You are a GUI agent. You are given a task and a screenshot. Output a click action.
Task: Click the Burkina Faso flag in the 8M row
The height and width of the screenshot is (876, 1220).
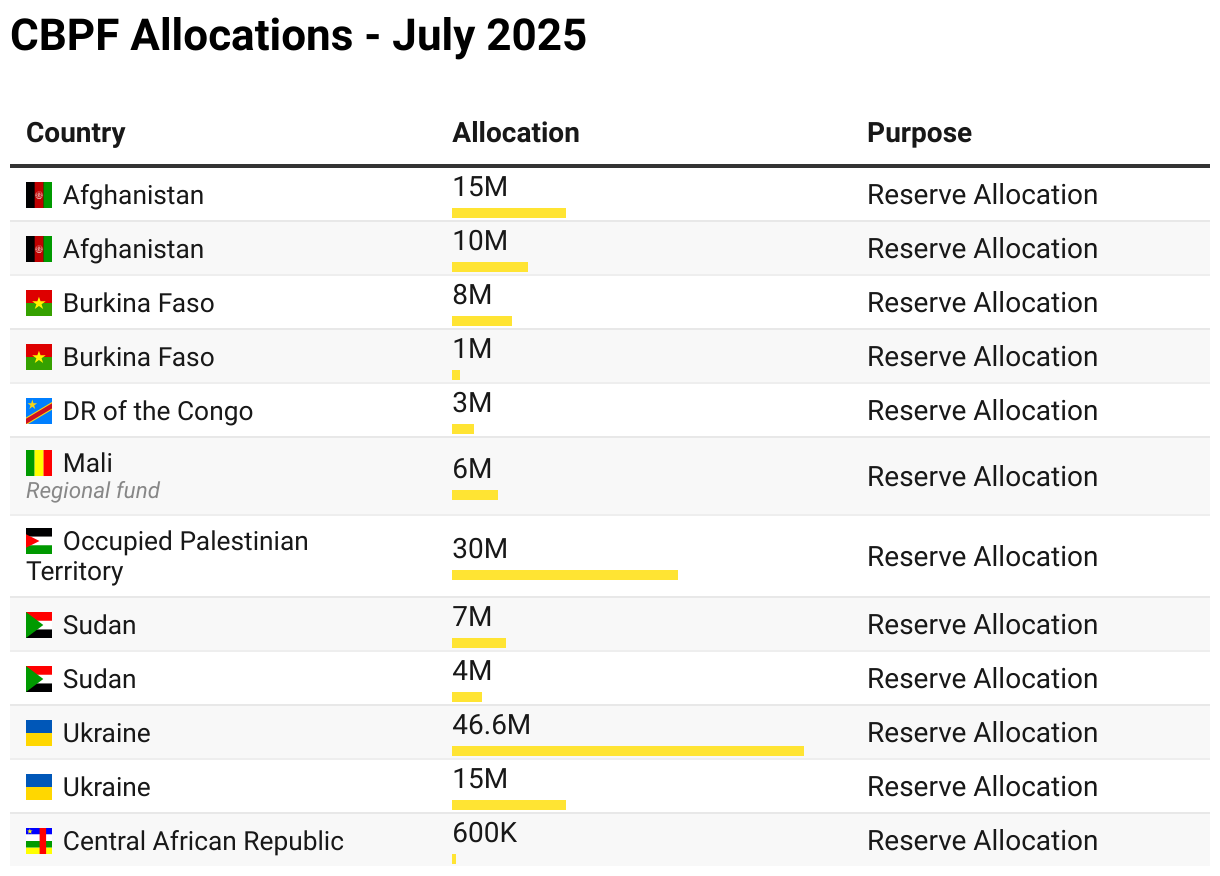39,303
